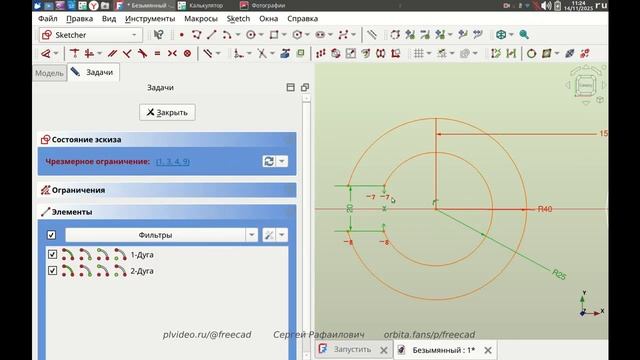The image size is (640, 360).
Task: Toggle construction geometry mode
Action: point(371,35)
